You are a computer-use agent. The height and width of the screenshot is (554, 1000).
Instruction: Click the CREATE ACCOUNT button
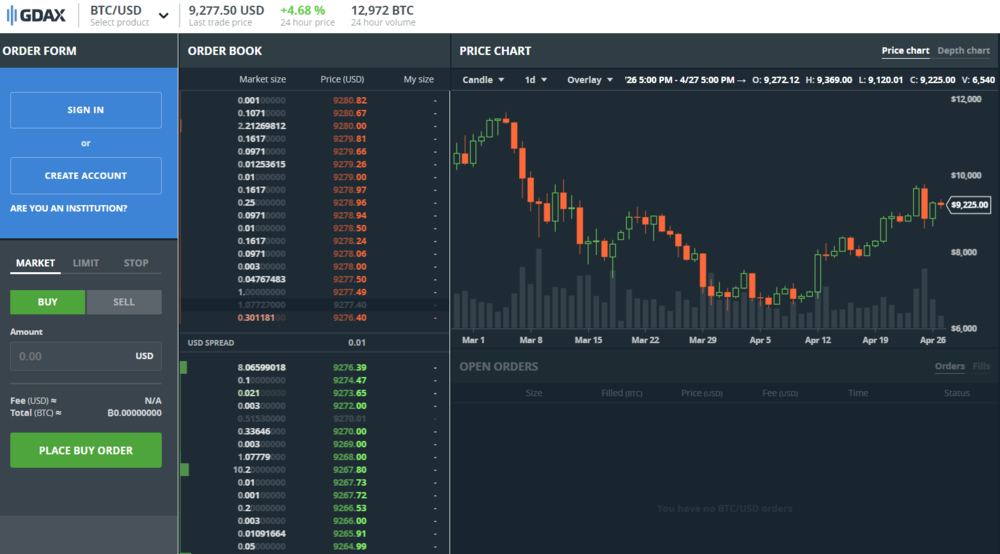pos(85,175)
